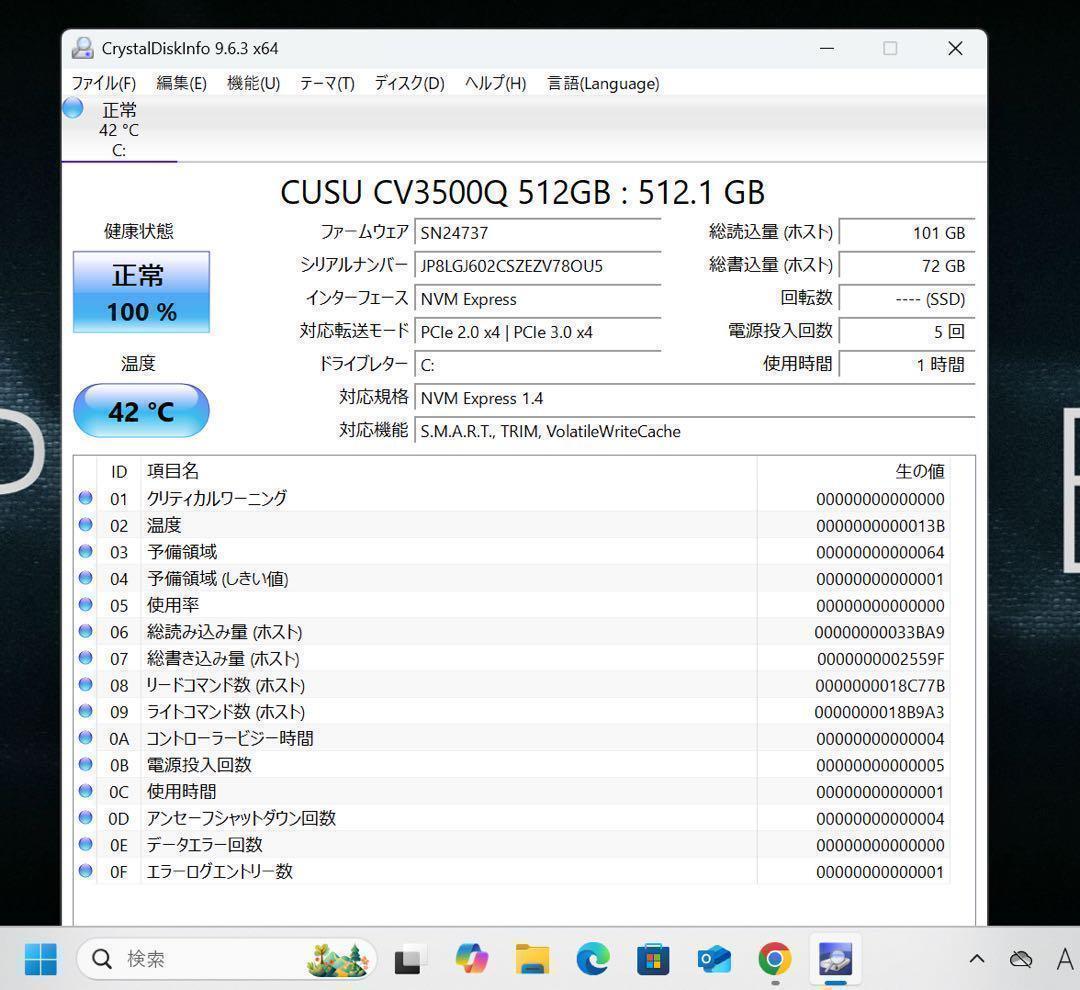Open the ヘルプ(H) menu
The height and width of the screenshot is (990, 1080).
tap(495, 83)
